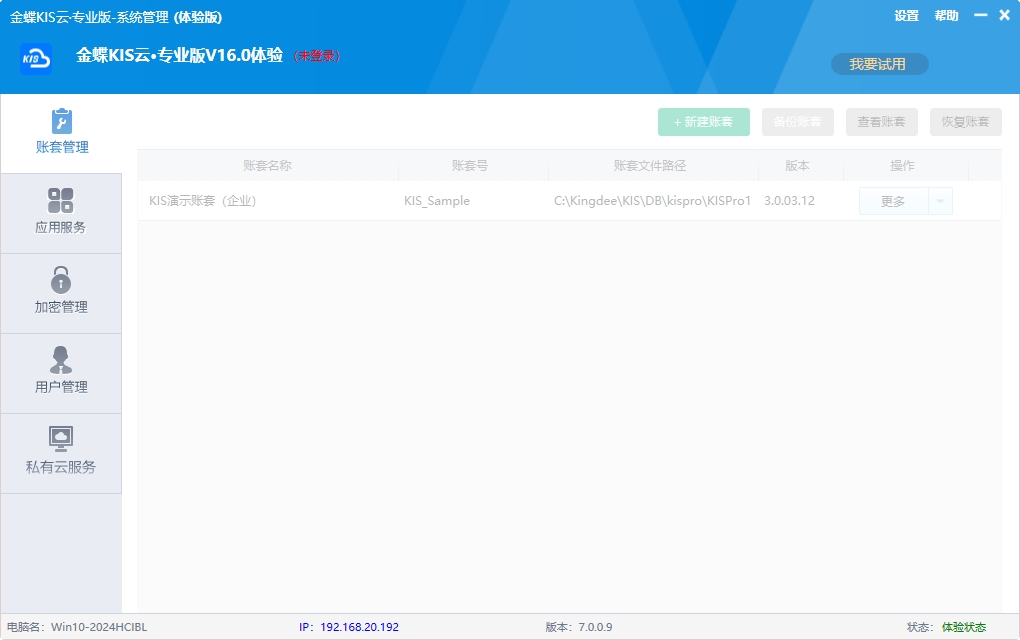
Task: Open 帮助 in the title bar
Action: click(x=946, y=16)
